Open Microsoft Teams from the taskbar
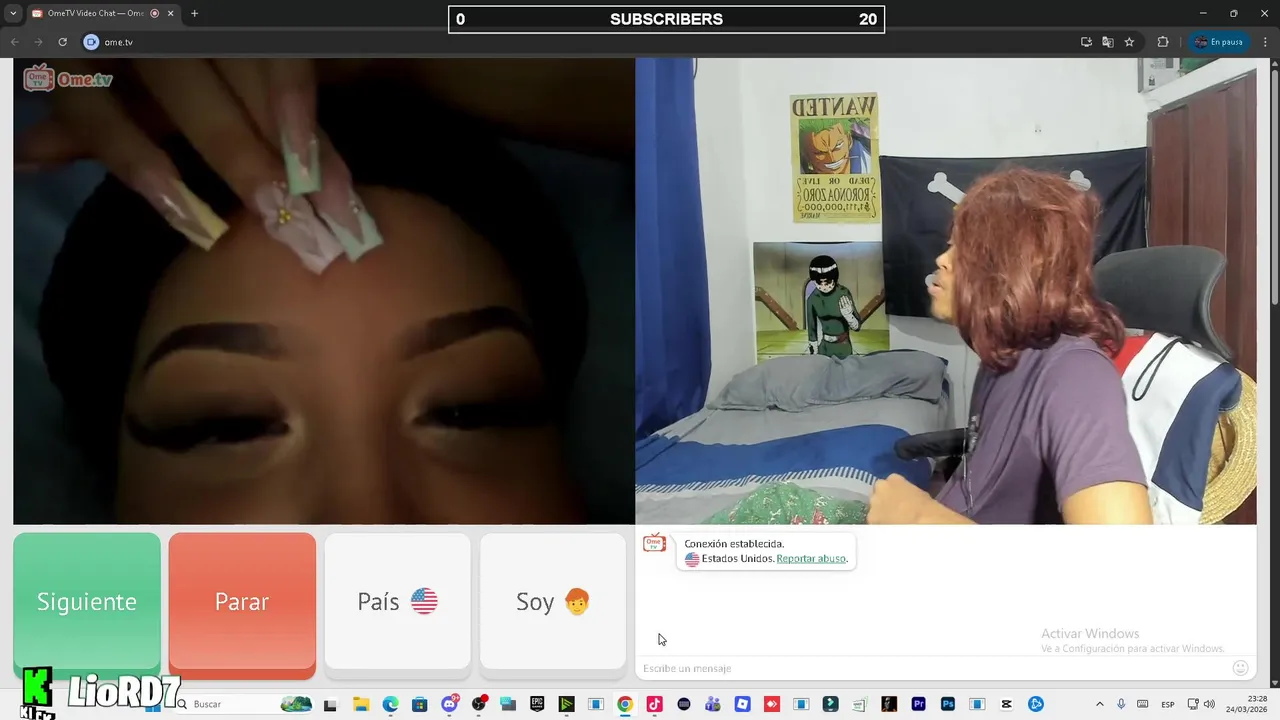 pos(713,704)
